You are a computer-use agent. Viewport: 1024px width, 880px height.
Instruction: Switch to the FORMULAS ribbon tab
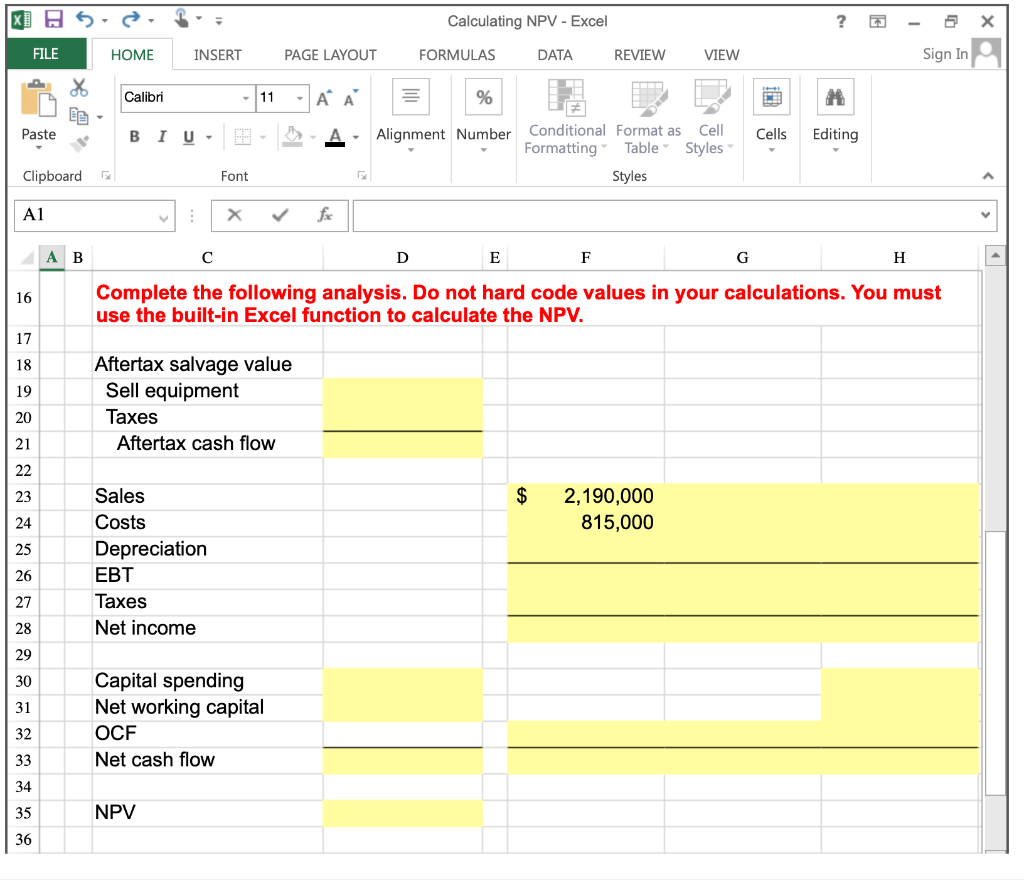[457, 55]
